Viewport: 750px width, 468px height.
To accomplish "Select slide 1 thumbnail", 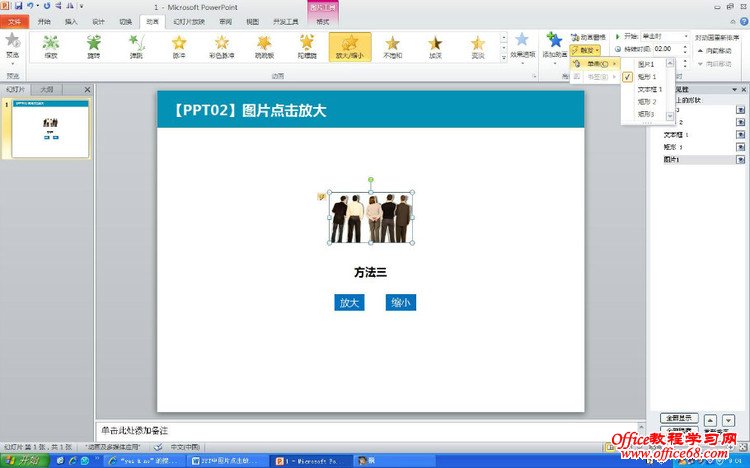I will click(x=50, y=128).
